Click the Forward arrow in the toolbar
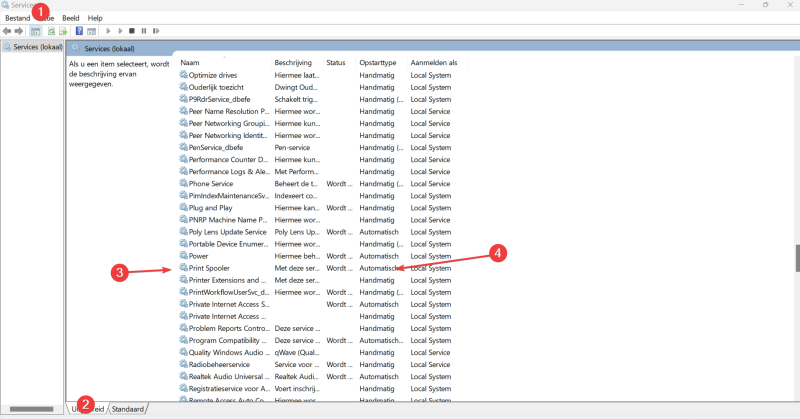This screenshot has height=419, width=800. pos(19,31)
